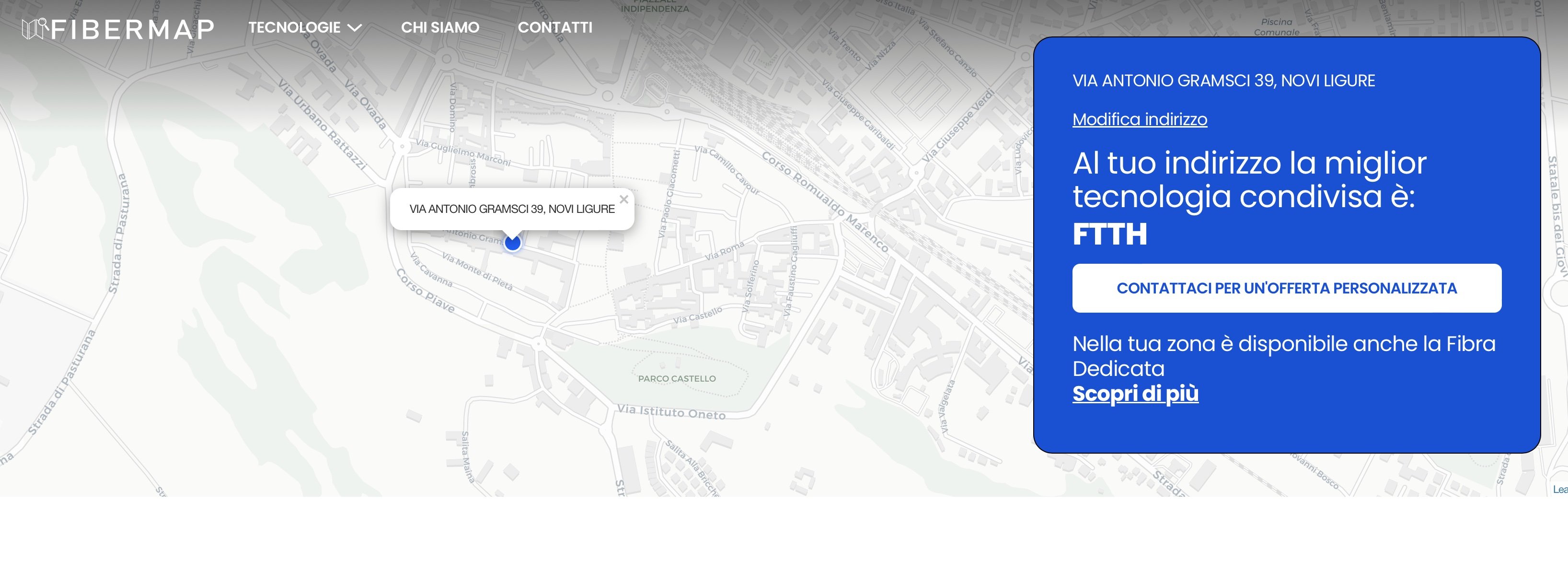Click the Fibermap map-and-magnifier logo icon
This screenshot has width=1568, height=562.
pos(35,28)
